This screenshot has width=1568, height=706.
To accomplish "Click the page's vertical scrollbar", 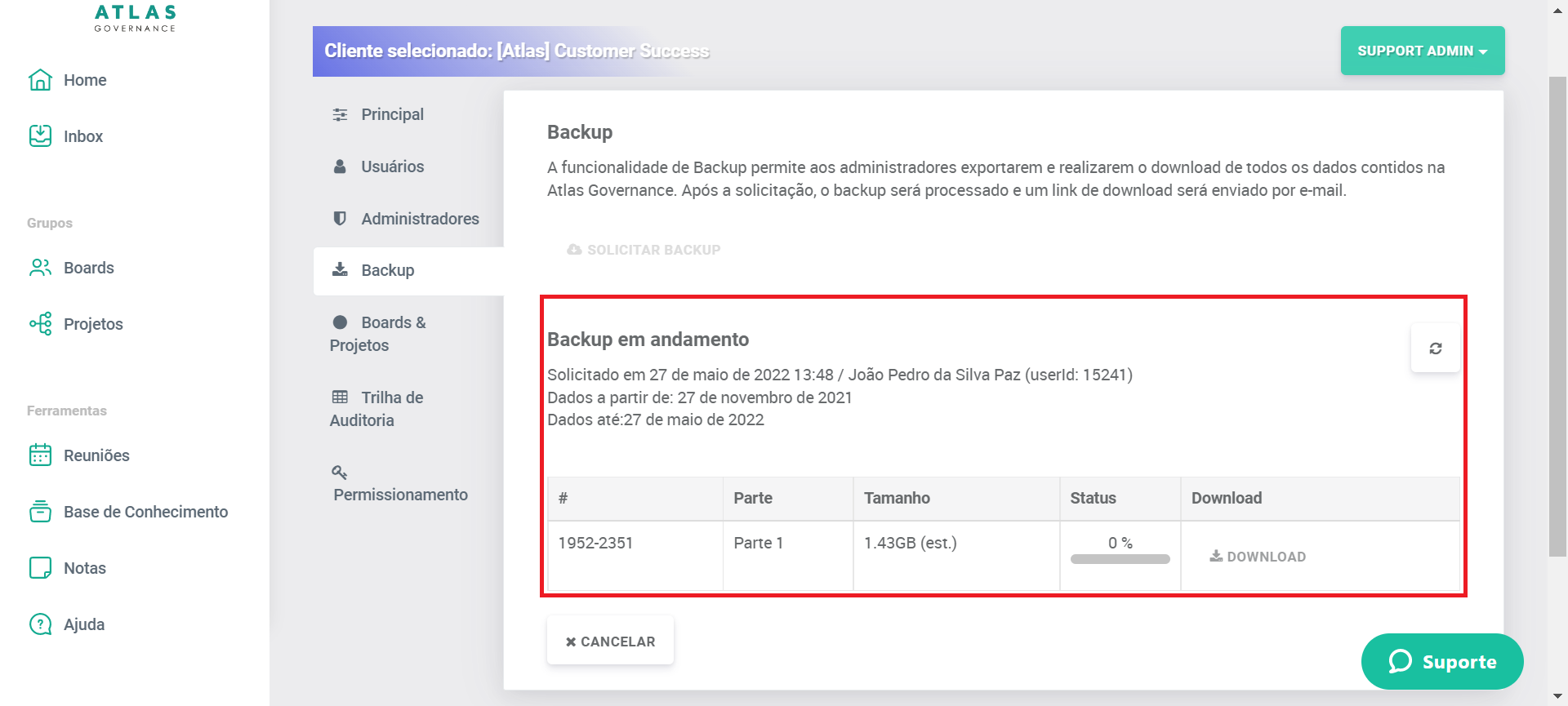I will point(1557,318).
